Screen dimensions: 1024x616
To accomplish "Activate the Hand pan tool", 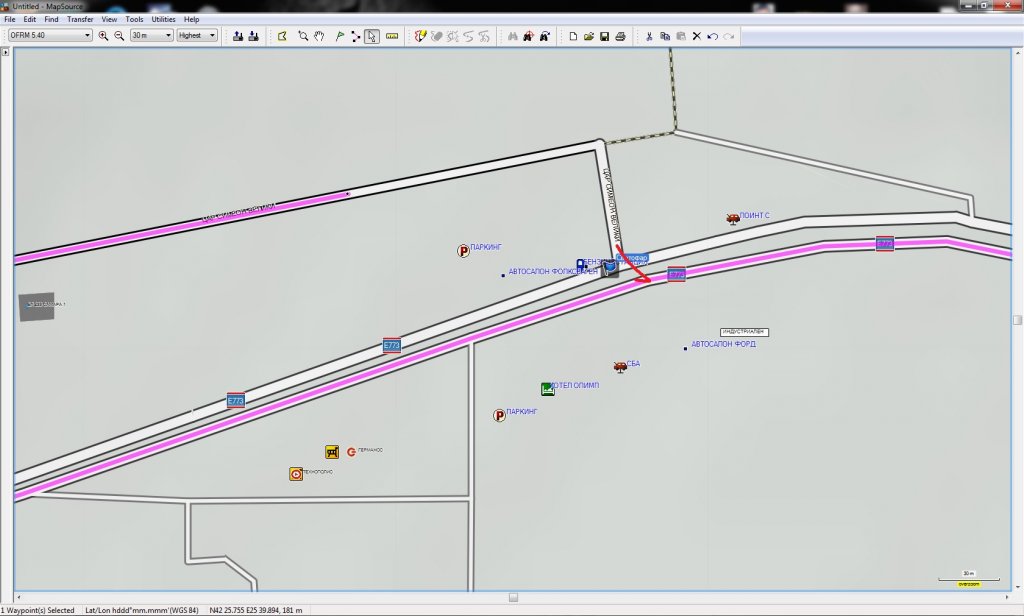I will click(319, 36).
